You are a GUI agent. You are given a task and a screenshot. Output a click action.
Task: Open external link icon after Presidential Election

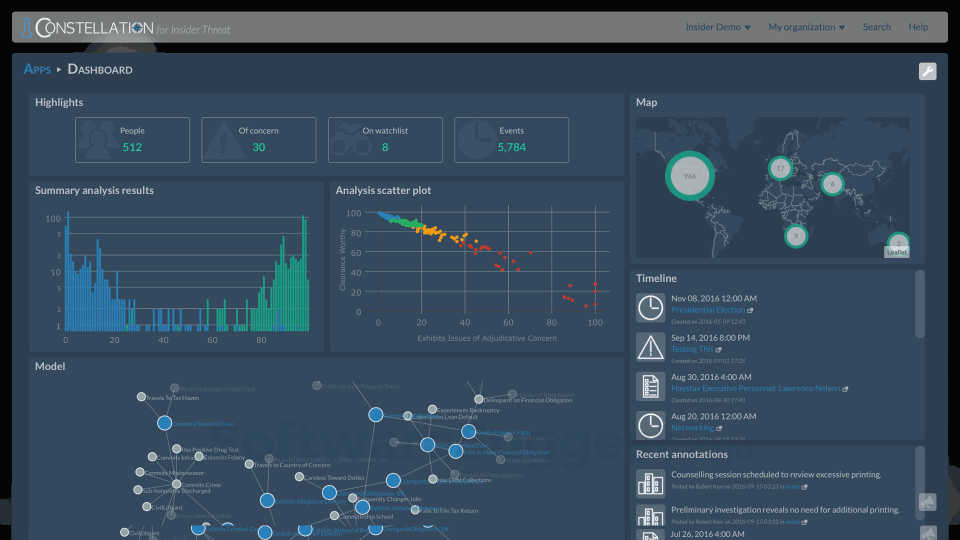(x=751, y=310)
